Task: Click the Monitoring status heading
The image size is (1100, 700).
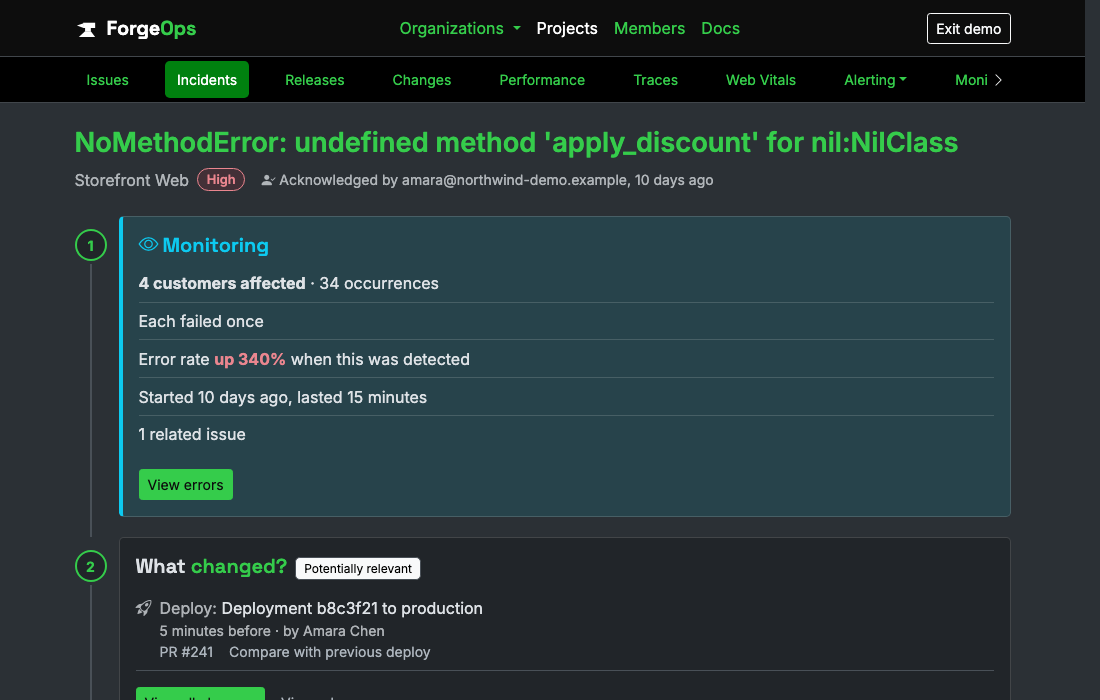Action: pos(215,245)
